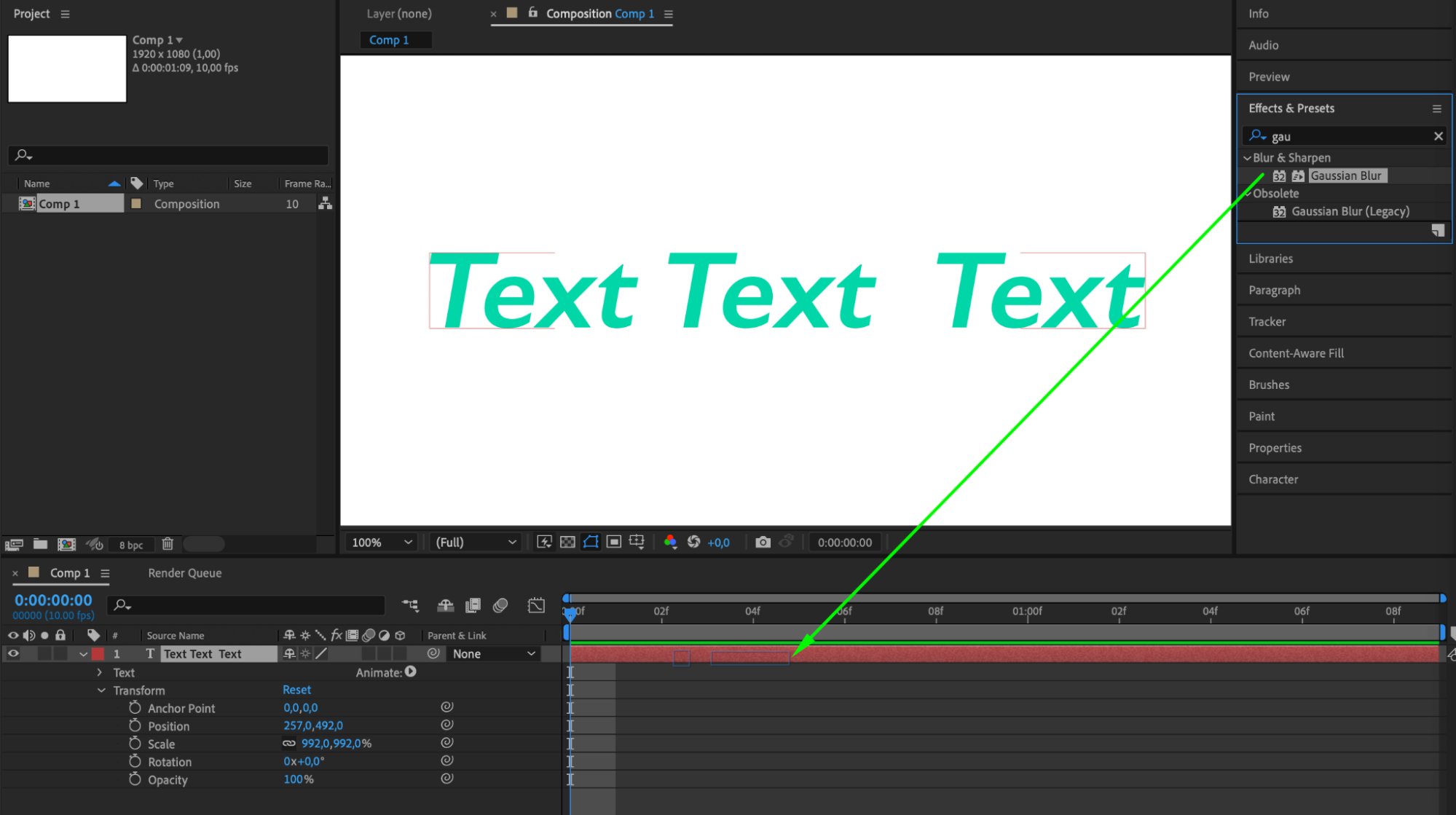This screenshot has width=1456, height=815.
Task: Toggle Fast Previews button in viewer
Action: point(544,542)
